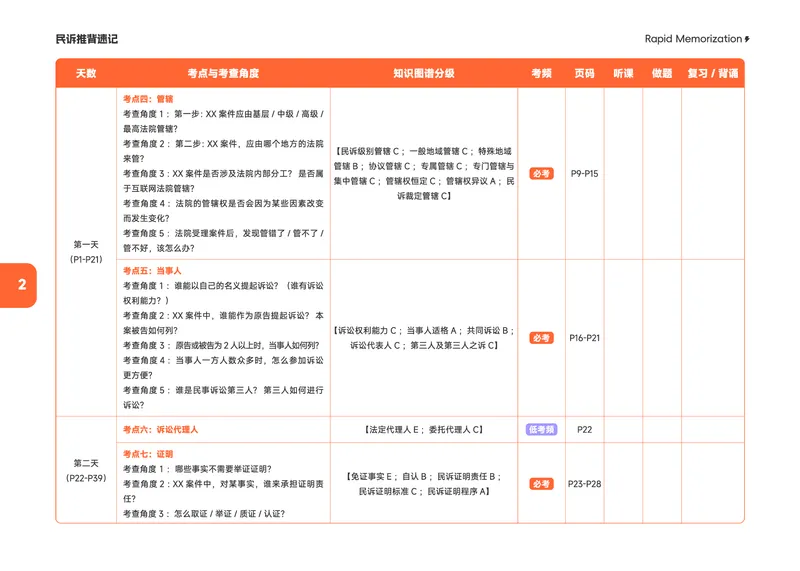Viewport: 800px width, 571px height.
Task: Click 证明 考查角度 3 about 取证/举证/质证/认证
Action: [204, 514]
